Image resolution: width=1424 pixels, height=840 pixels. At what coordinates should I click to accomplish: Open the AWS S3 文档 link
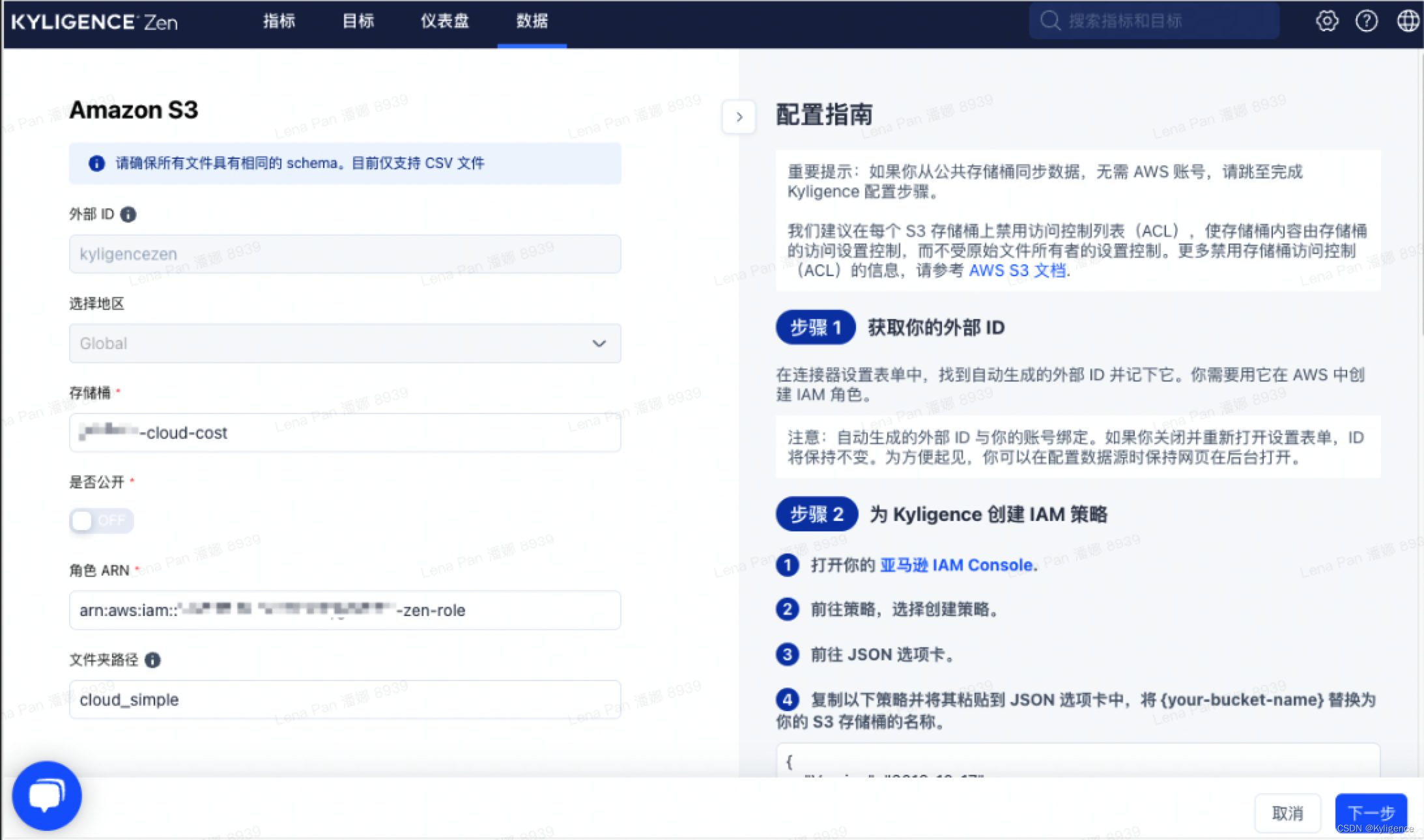pyautogui.click(x=1018, y=270)
